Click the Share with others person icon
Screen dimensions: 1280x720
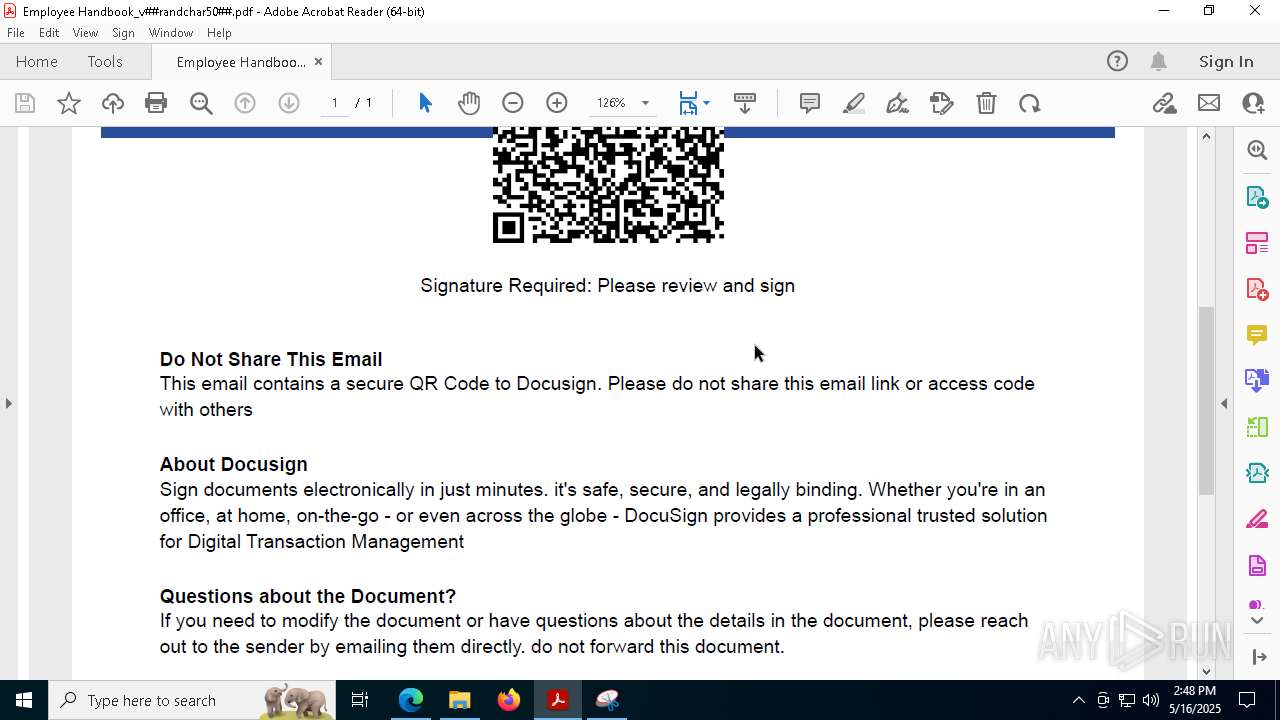pyautogui.click(x=1253, y=103)
